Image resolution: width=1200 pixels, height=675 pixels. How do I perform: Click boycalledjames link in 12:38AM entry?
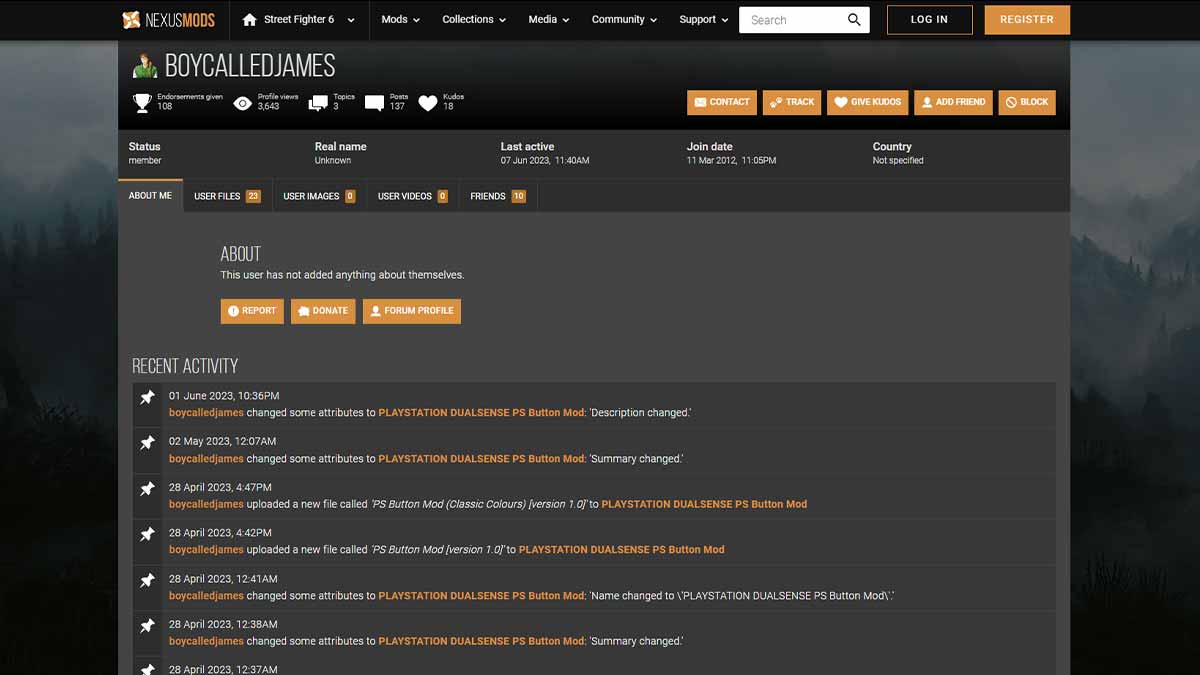[206, 642]
